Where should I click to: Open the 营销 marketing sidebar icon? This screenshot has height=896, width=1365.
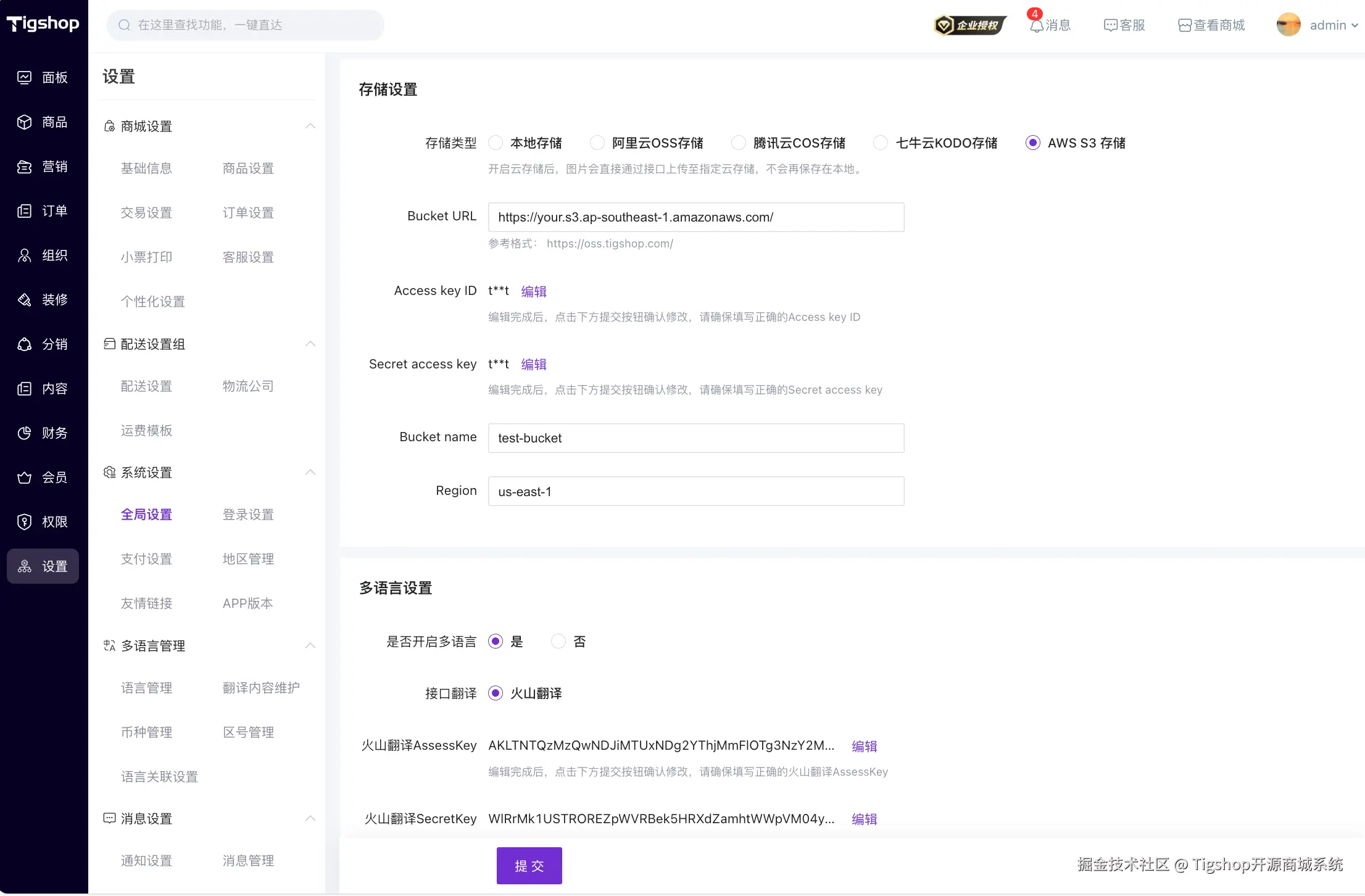pos(24,167)
